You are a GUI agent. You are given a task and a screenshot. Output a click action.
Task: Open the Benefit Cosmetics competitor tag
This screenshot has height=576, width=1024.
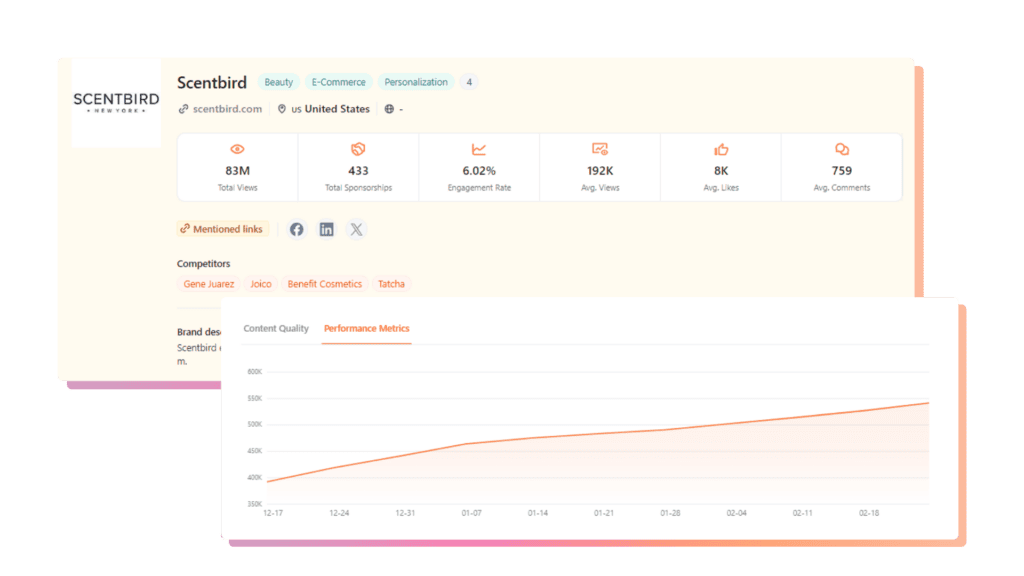point(324,284)
